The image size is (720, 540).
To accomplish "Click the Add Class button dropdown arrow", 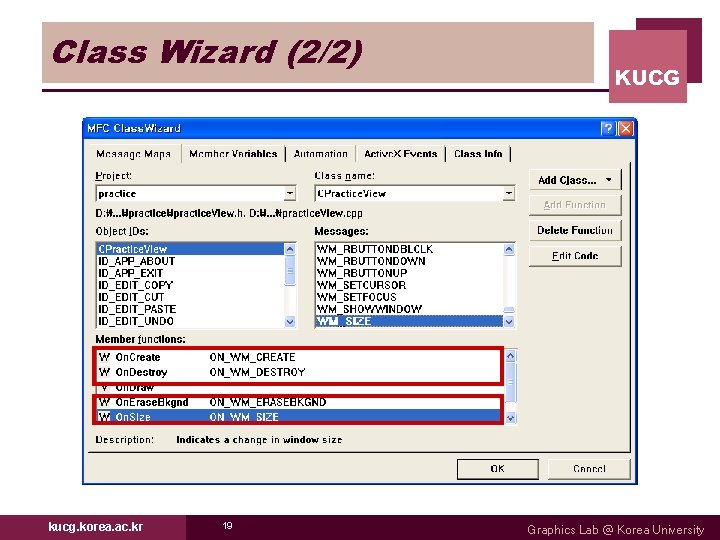I will point(608,180).
